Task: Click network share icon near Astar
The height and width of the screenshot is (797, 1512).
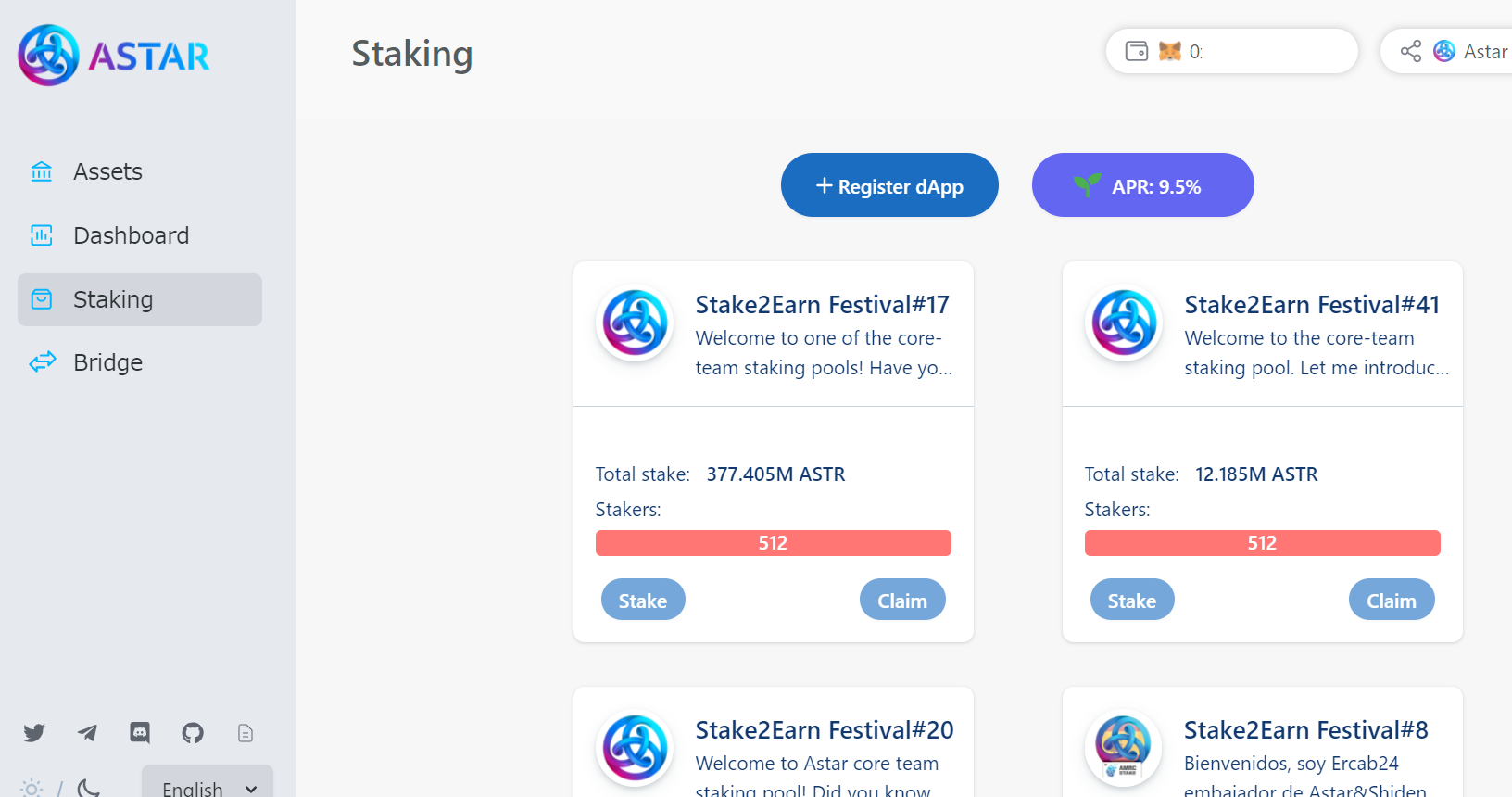Action: click(1410, 51)
